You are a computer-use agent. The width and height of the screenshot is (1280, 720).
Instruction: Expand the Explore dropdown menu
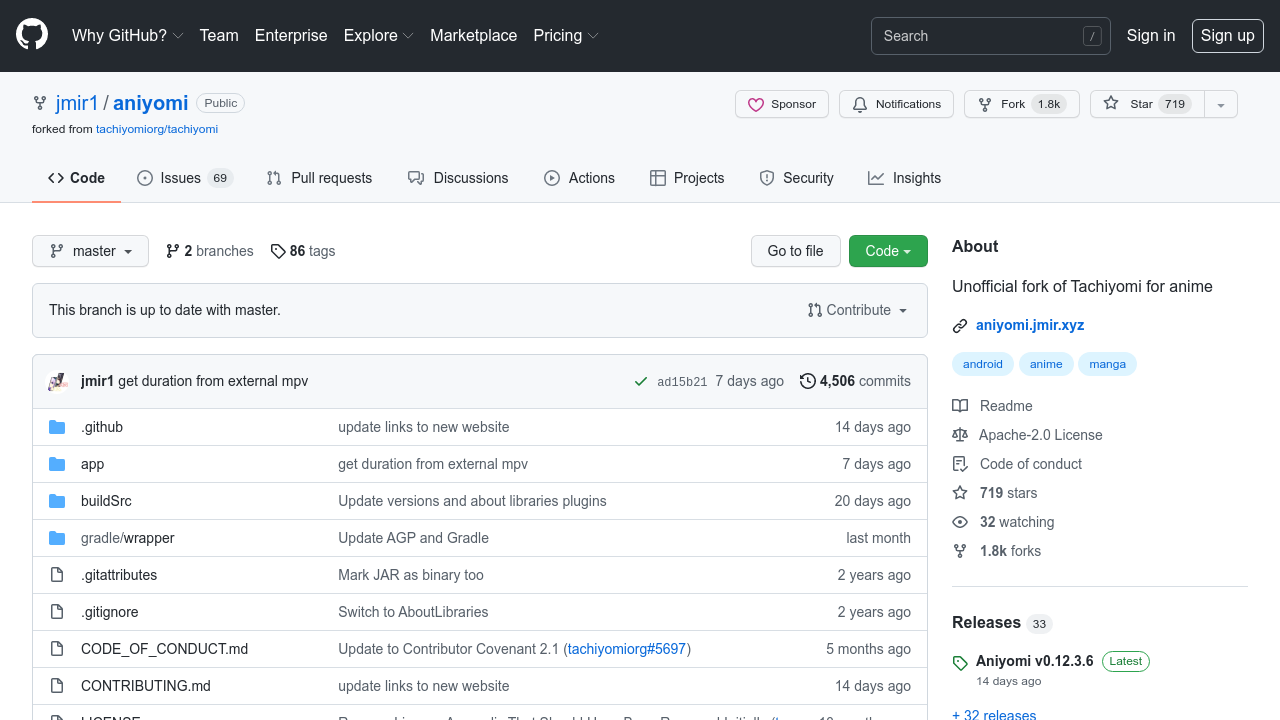point(378,35)
